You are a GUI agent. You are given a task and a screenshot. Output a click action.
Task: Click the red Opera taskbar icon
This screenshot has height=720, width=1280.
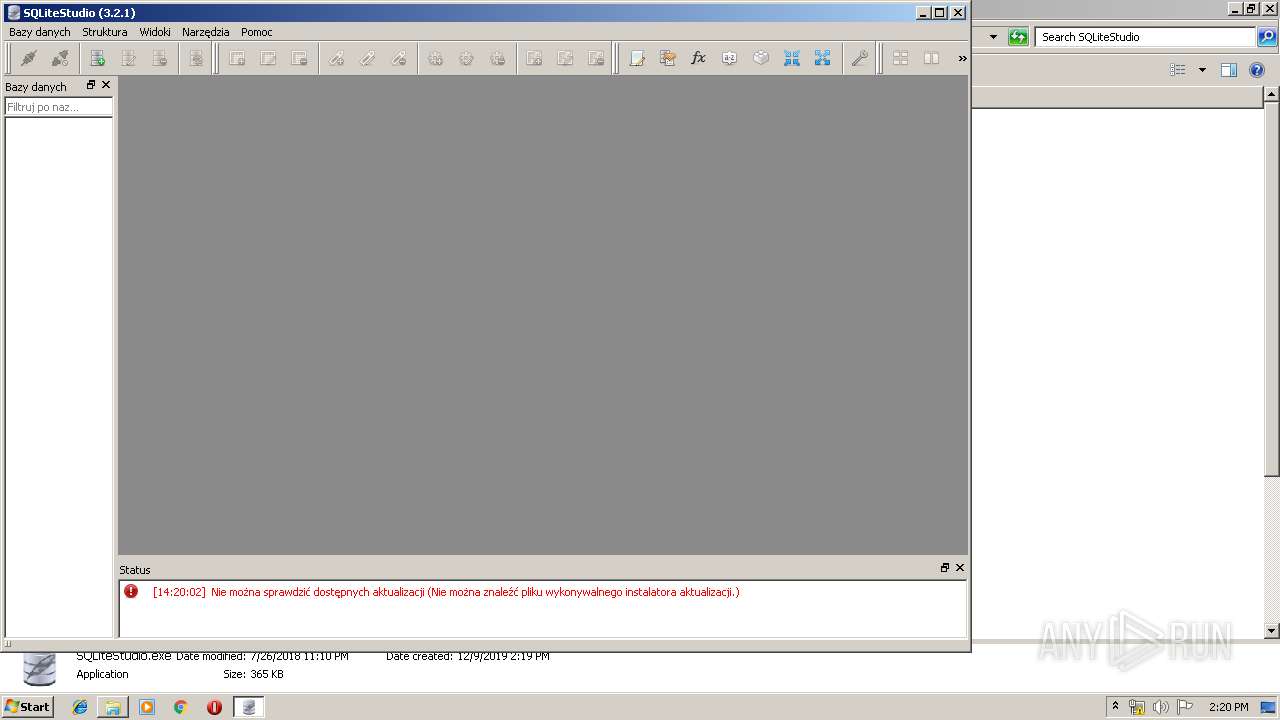[214, 707]
